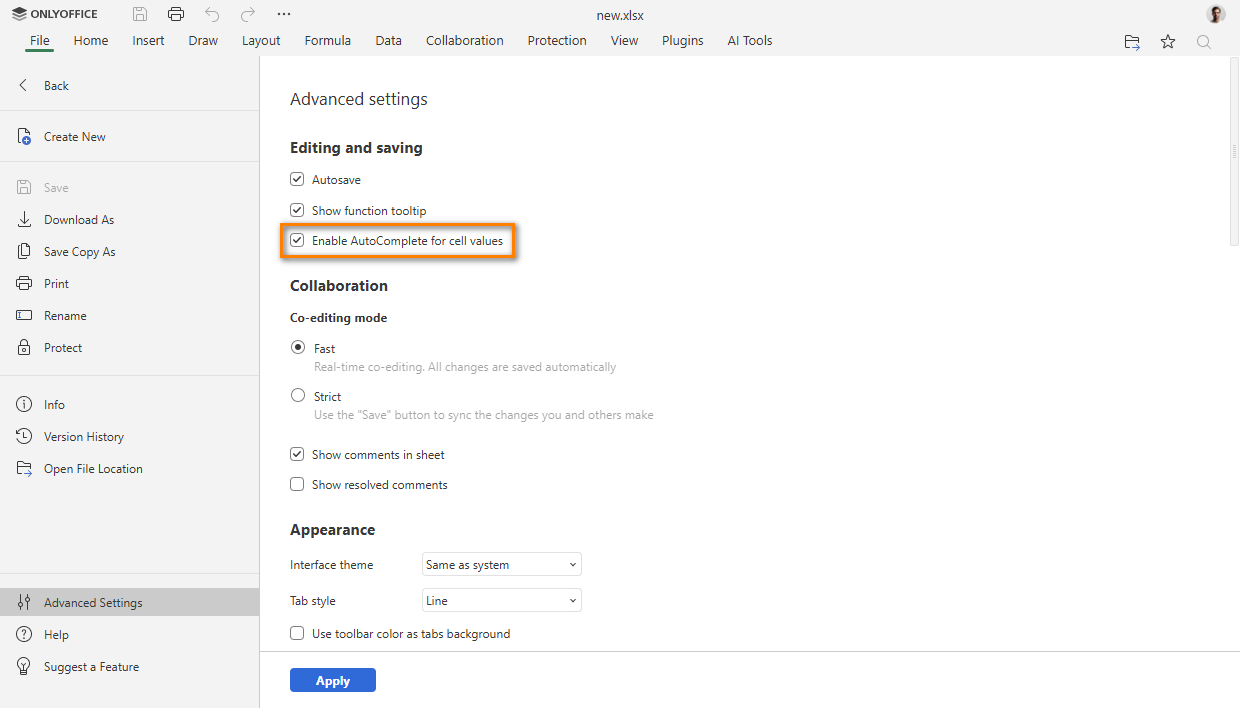This screenshot has width=1240, height=708.
Task: Open Version History in sidebar
Action: pos(130,437)
